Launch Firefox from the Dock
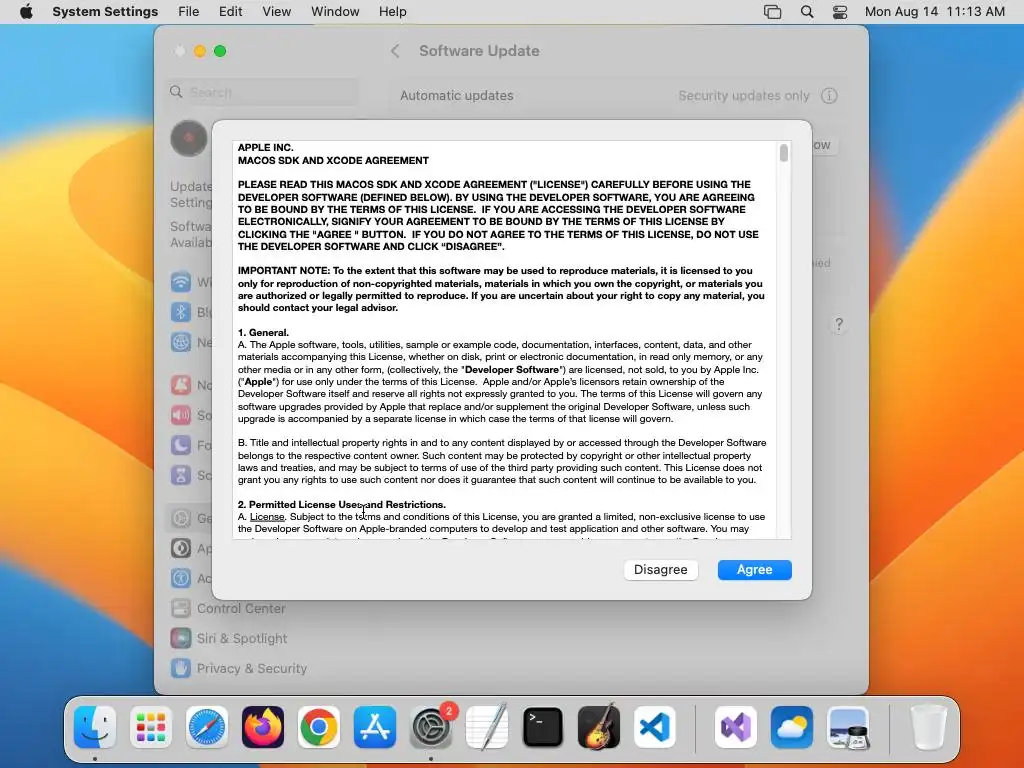This screenshot has width=1024, height=768. click(x=263, y=727)
